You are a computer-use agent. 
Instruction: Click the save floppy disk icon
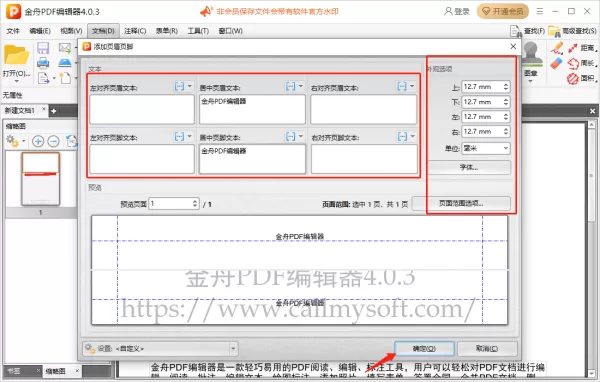pyautogui.click(x=43, y=48)
